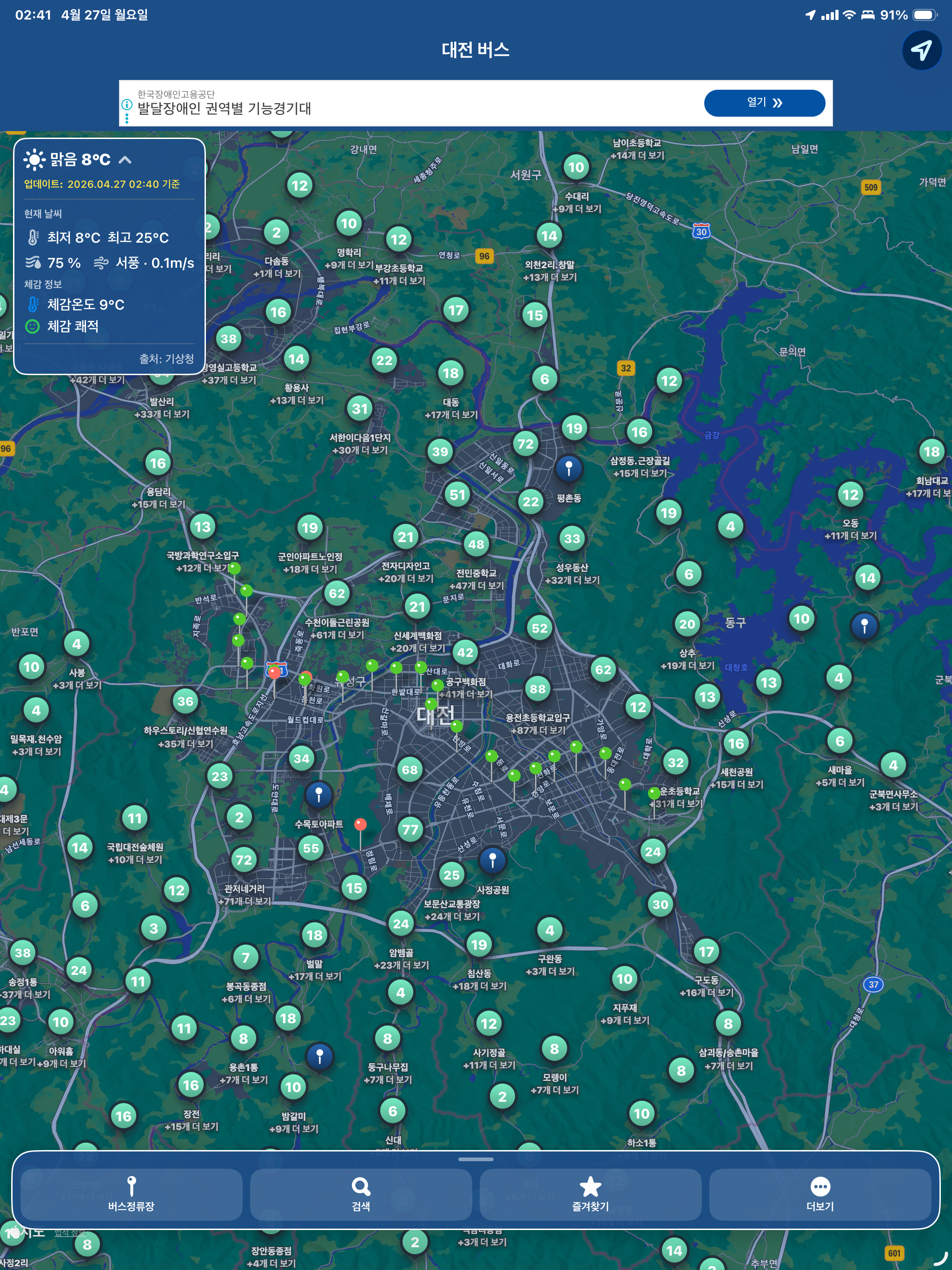Open the 31 cluster above 서한이다음1단지
This screenshot has height=1270, width=952.
coord(360,408)
